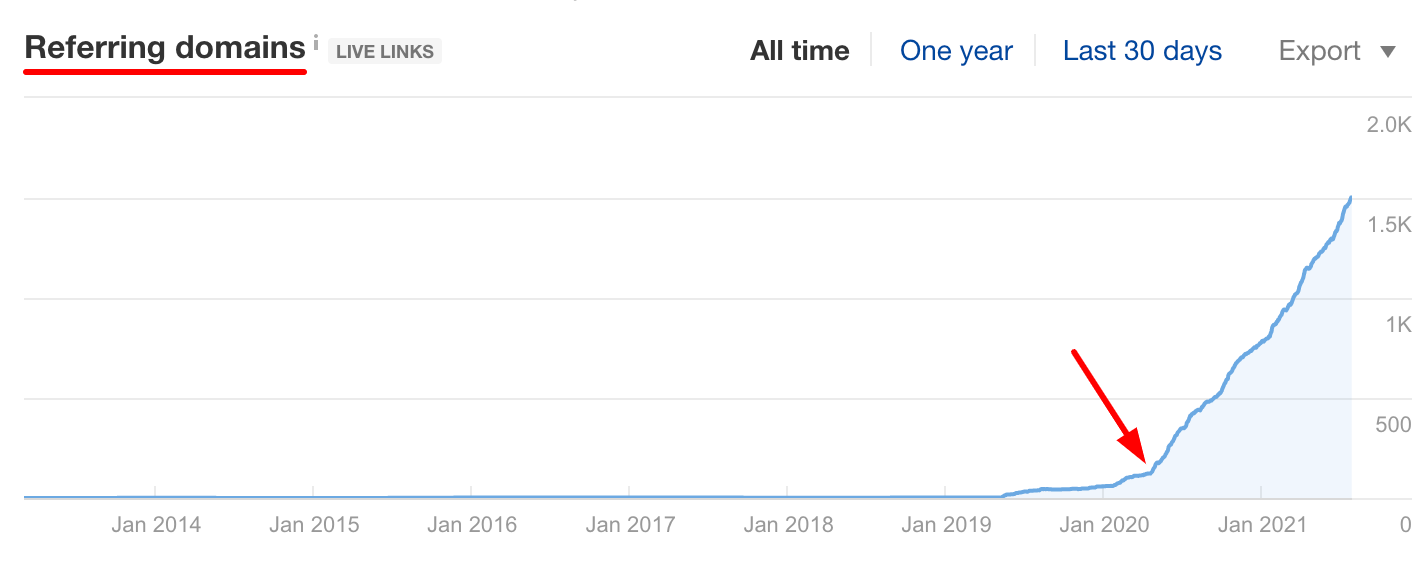
Task: Click the Referring domains heading
Action: point(165,47)
